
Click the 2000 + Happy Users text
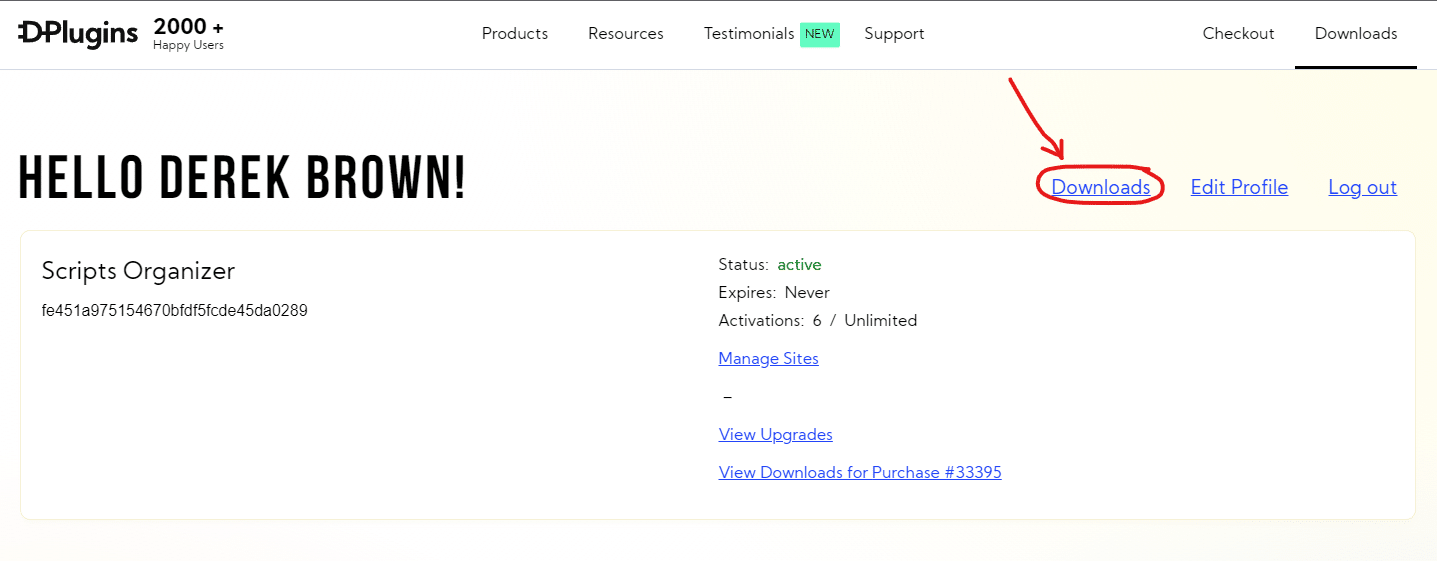pyautogui.click(x=188, y=34)
